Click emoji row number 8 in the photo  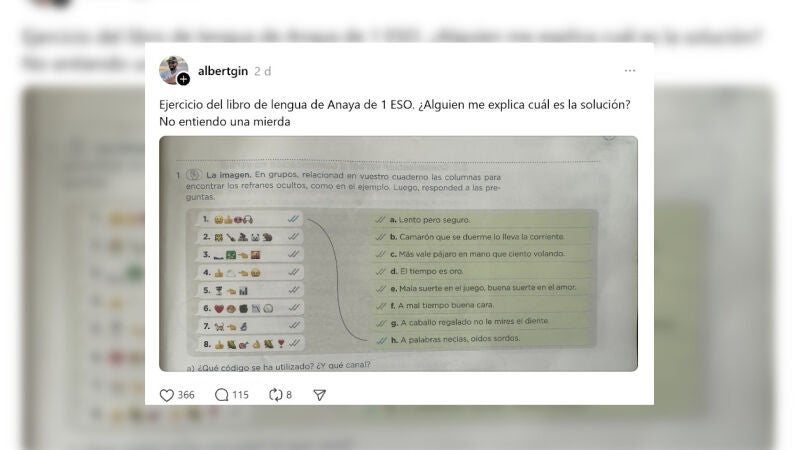point(249,344)
